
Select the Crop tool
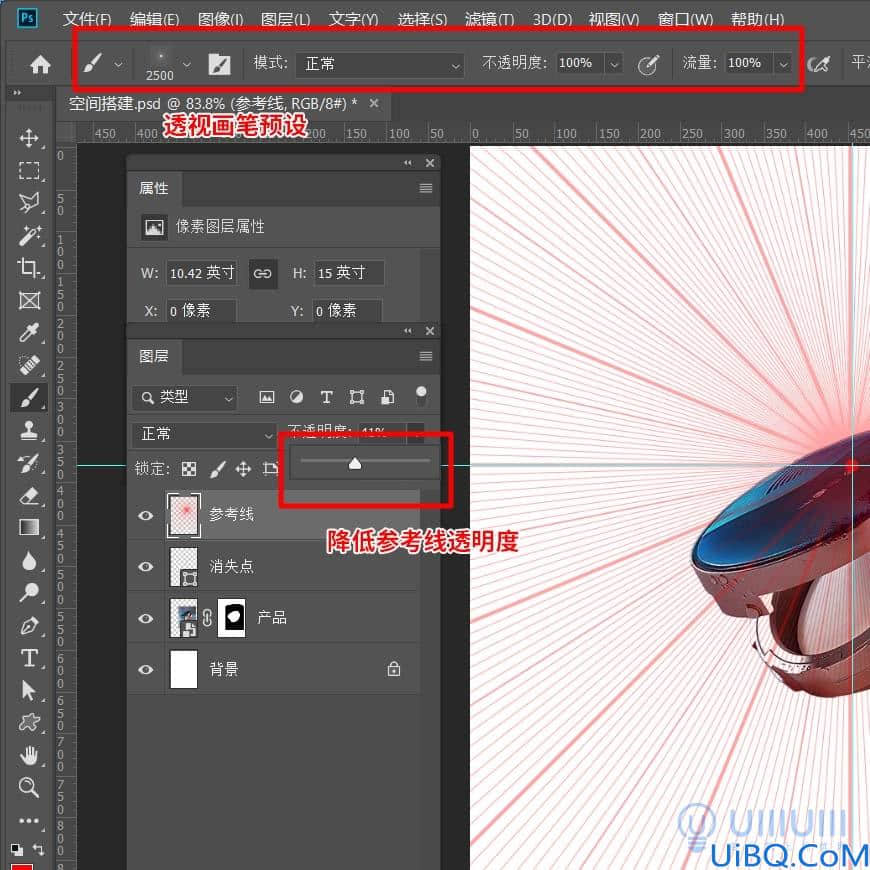coord(29,268)
